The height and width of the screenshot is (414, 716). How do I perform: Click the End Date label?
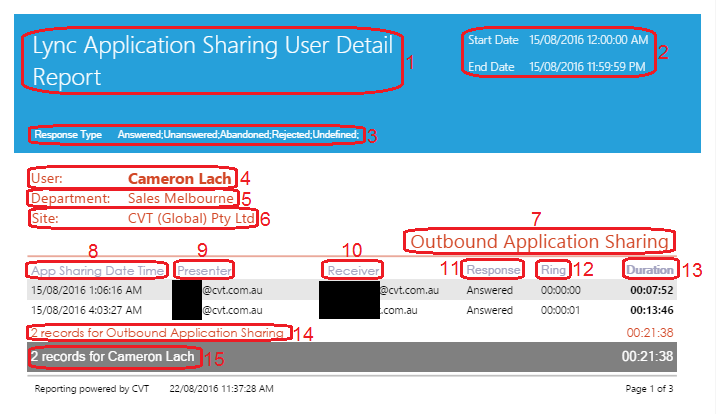click(x=491, y=67)
